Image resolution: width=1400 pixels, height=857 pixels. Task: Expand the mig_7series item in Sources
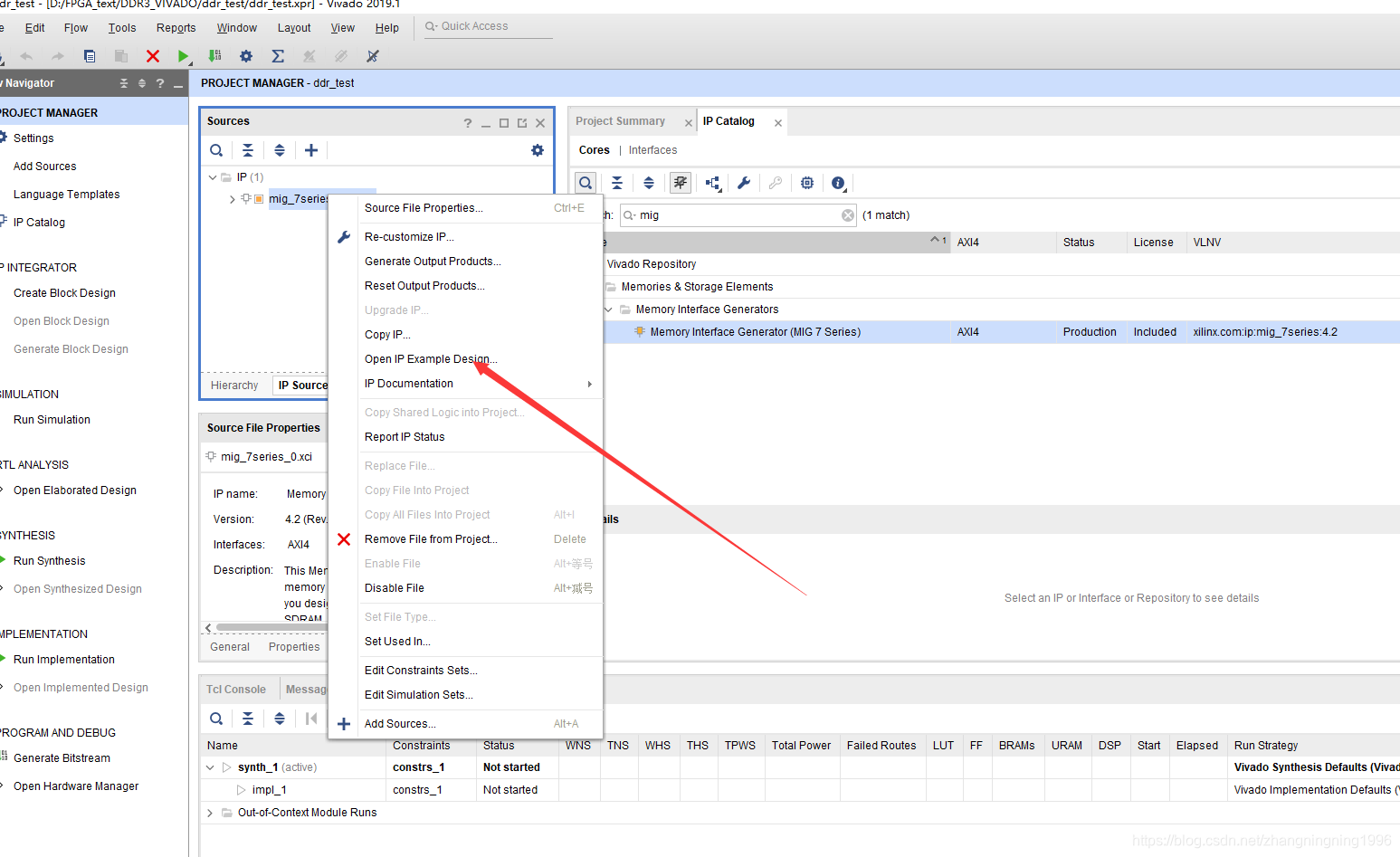coord(233,199)
